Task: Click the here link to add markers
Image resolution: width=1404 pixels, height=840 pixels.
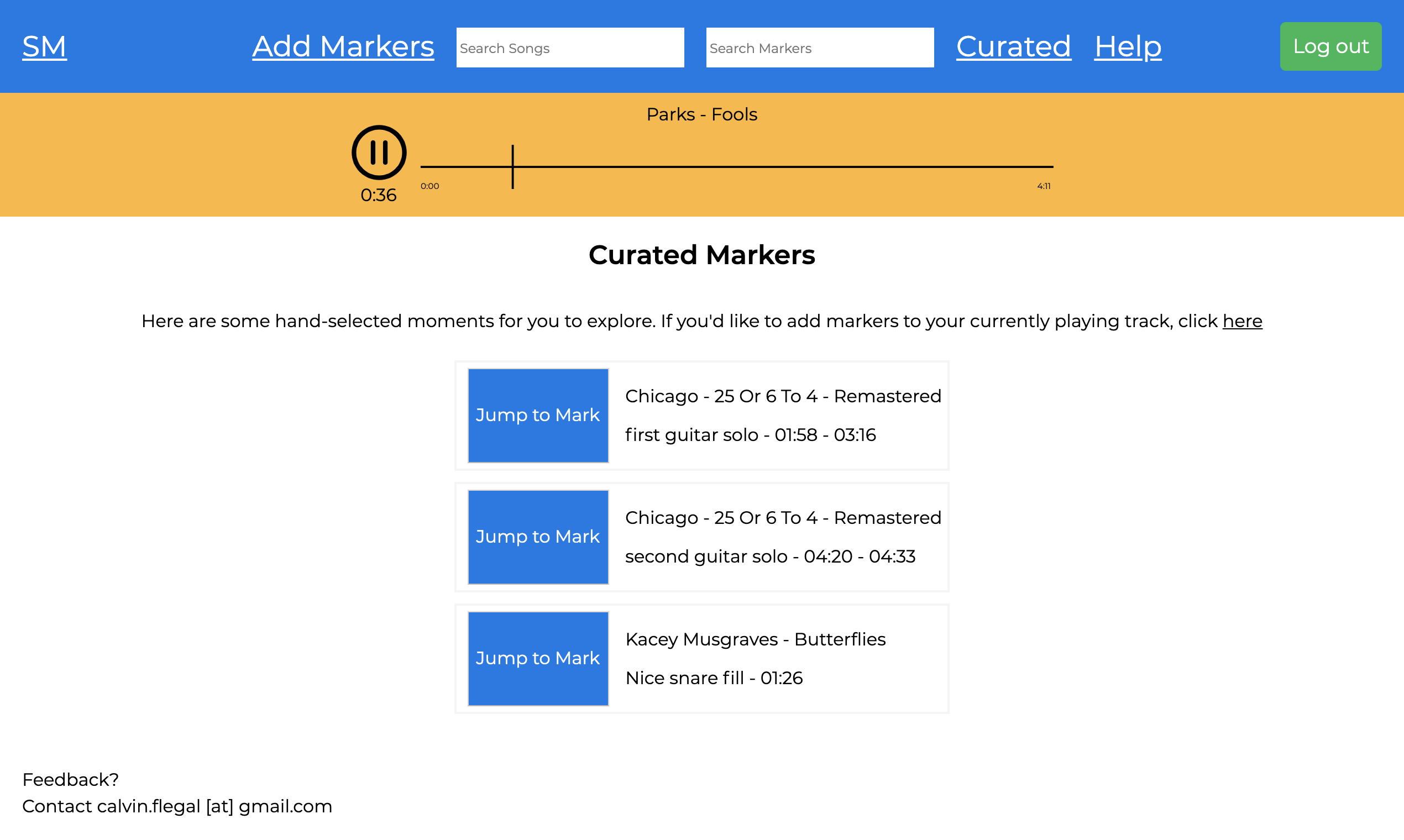Action: coord(1241,321)
